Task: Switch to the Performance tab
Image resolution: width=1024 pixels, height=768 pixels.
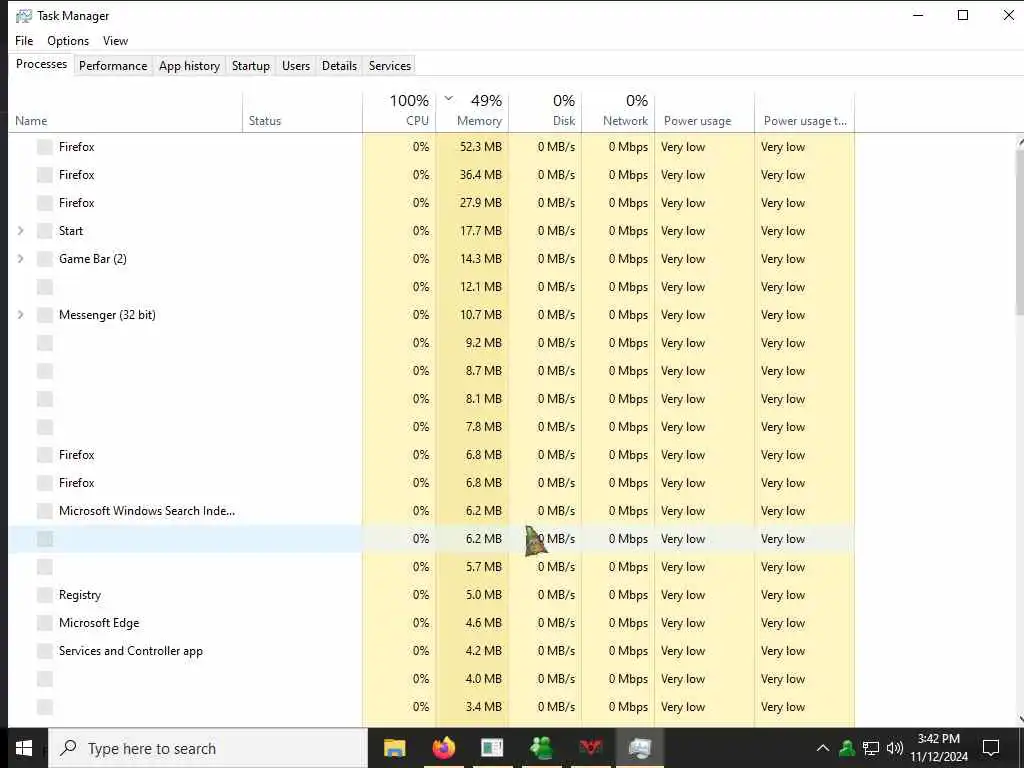Action: (113, 66)
